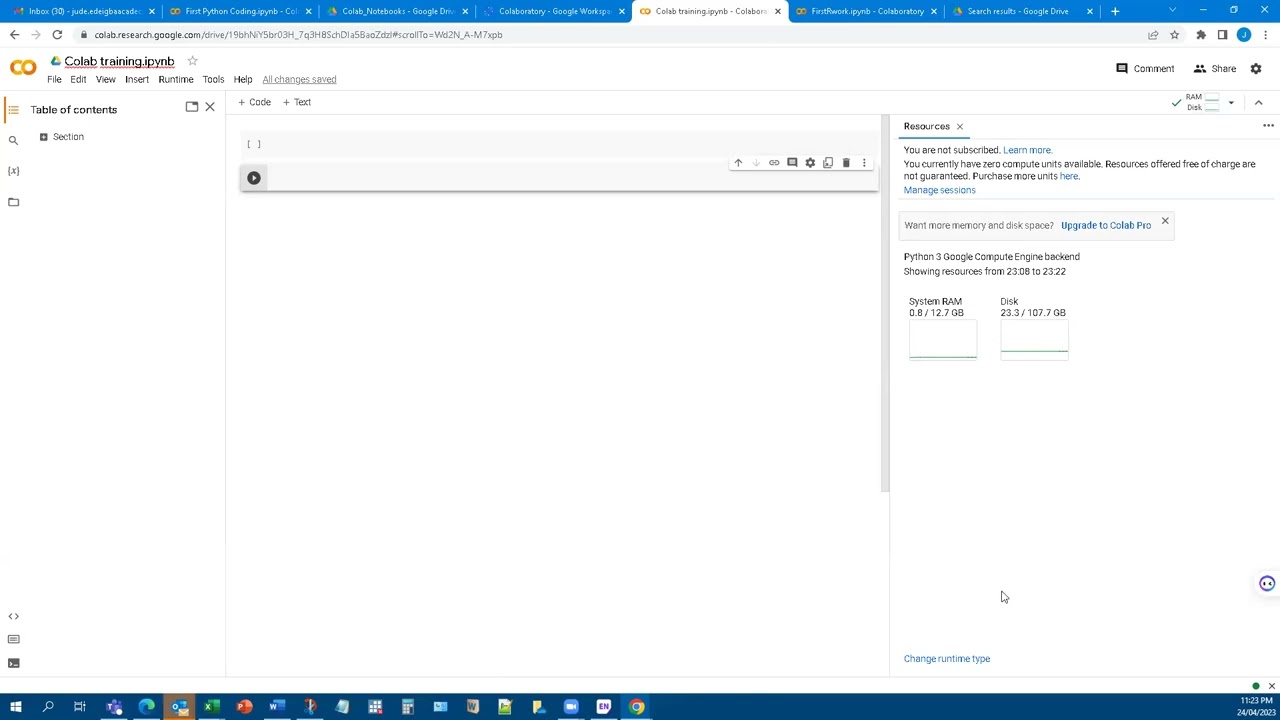Click the empty code cell above

click(559, 144)
